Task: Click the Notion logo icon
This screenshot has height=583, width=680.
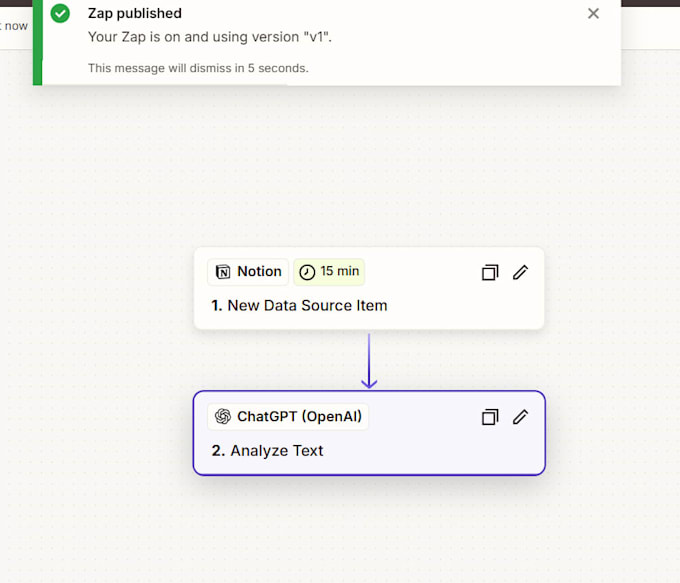Action: [x=223, y=272]
